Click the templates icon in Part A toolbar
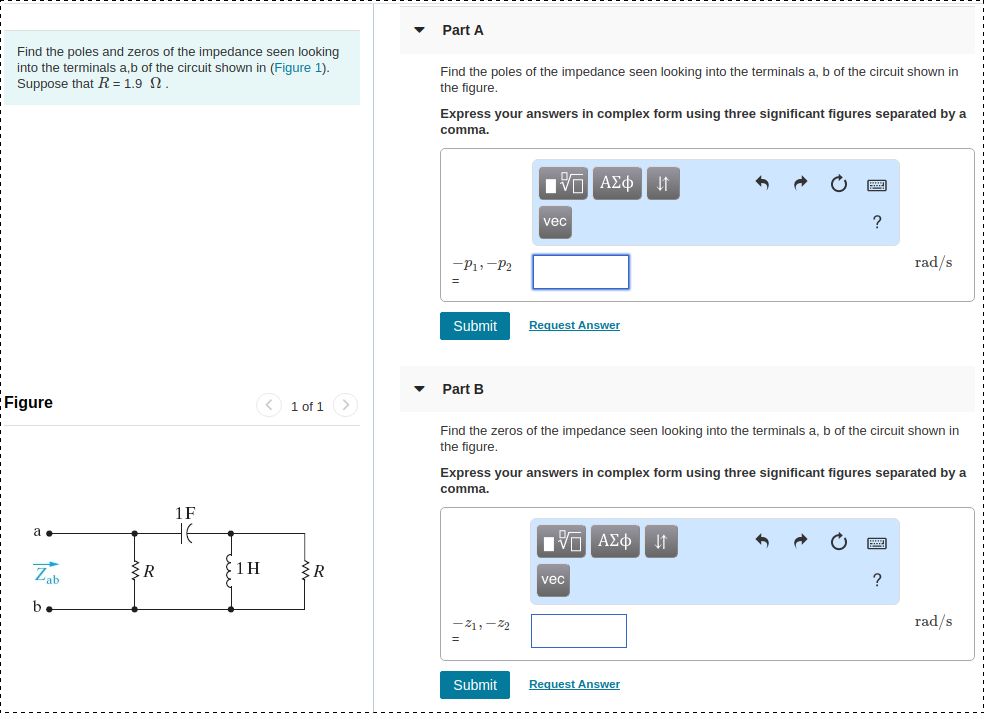This screenshot has width=984, height=713. (563, 184)
